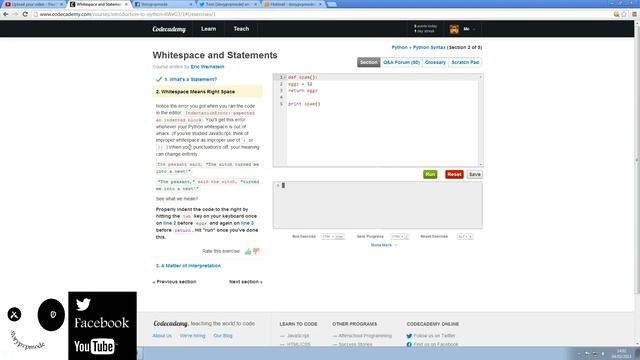The image size is (640, 360).
Task: Click the volume icon in system tray
Action: (603, 354)
